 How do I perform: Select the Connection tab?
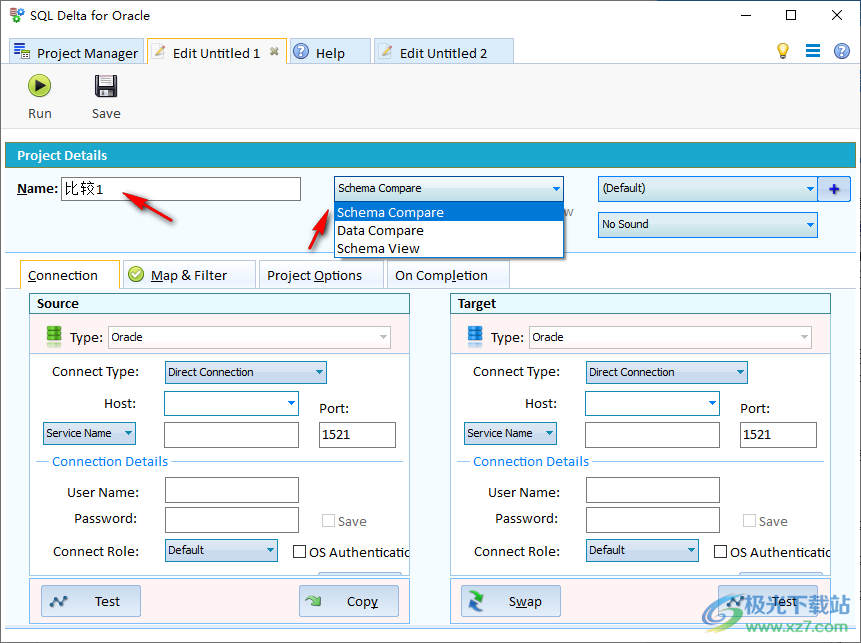pos(70,275)
